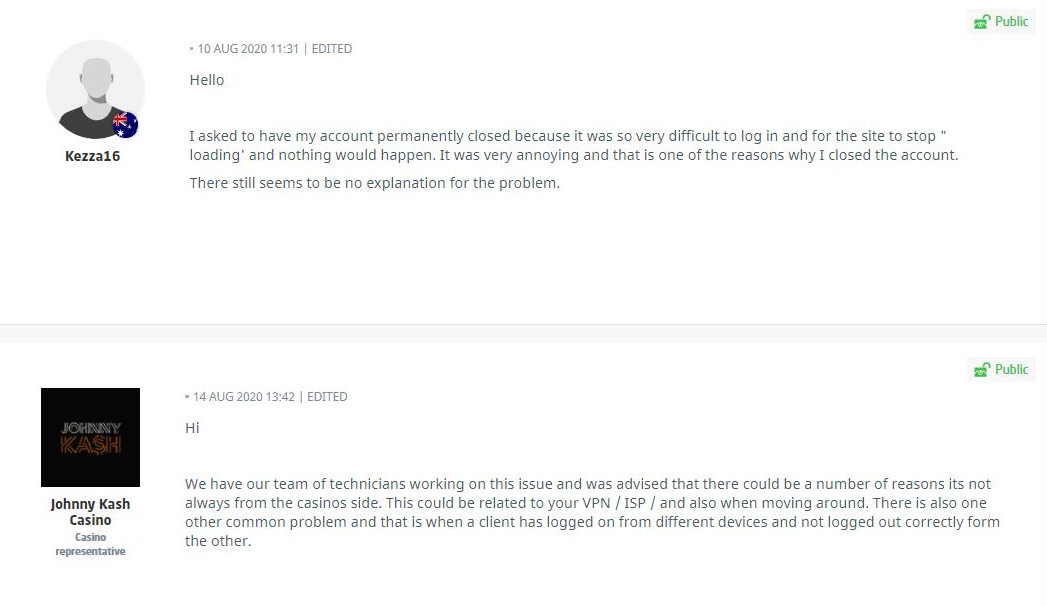Click the Hello greeting in Kezza16's post
The width and height of the screenshot is (1047, 606).
coord(207,80)
